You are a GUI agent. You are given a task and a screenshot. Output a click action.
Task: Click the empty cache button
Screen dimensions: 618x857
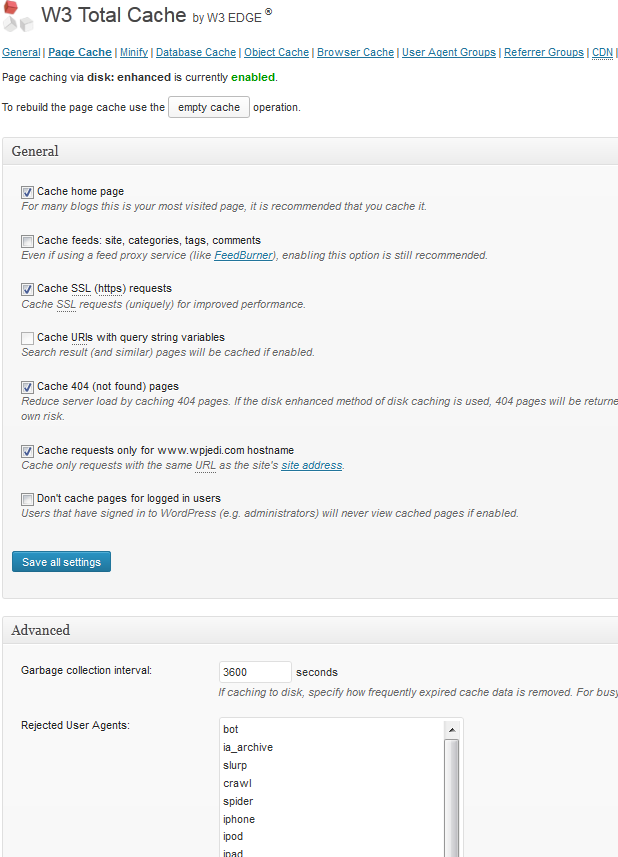pyautogui.click(x=209, y=107)
